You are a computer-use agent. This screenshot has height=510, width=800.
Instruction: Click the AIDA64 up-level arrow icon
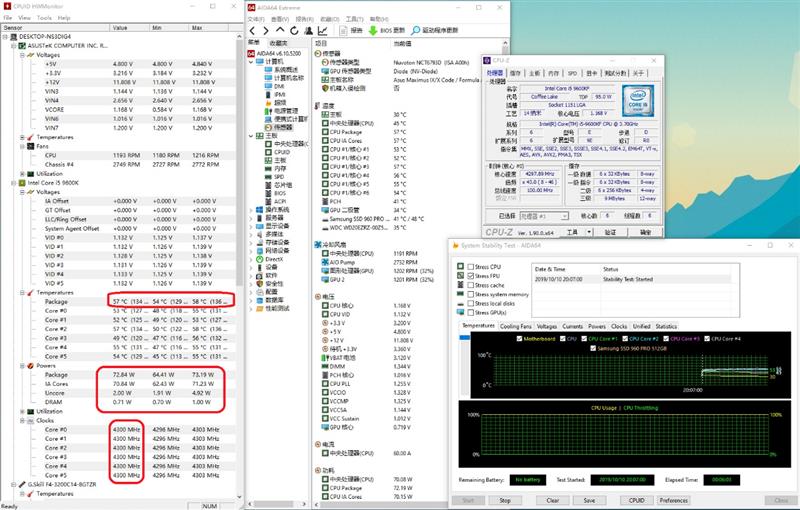(280, 31)
